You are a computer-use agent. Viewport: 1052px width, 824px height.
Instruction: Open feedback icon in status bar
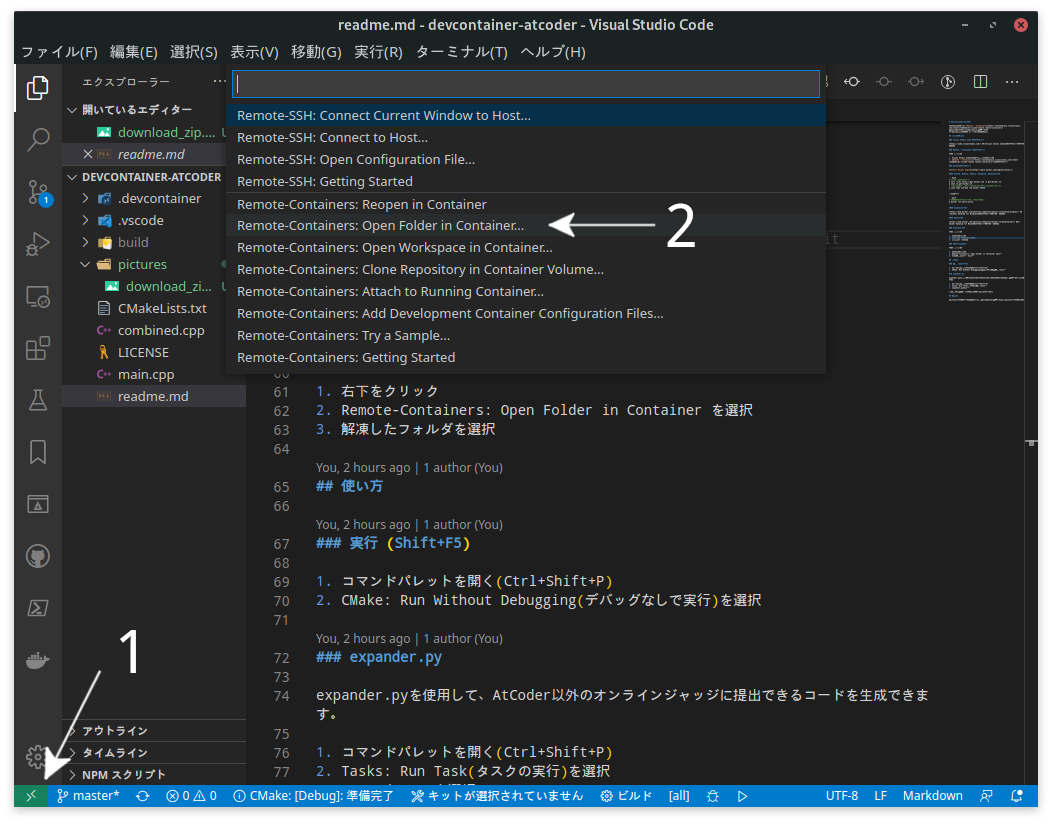coord(986,796)
